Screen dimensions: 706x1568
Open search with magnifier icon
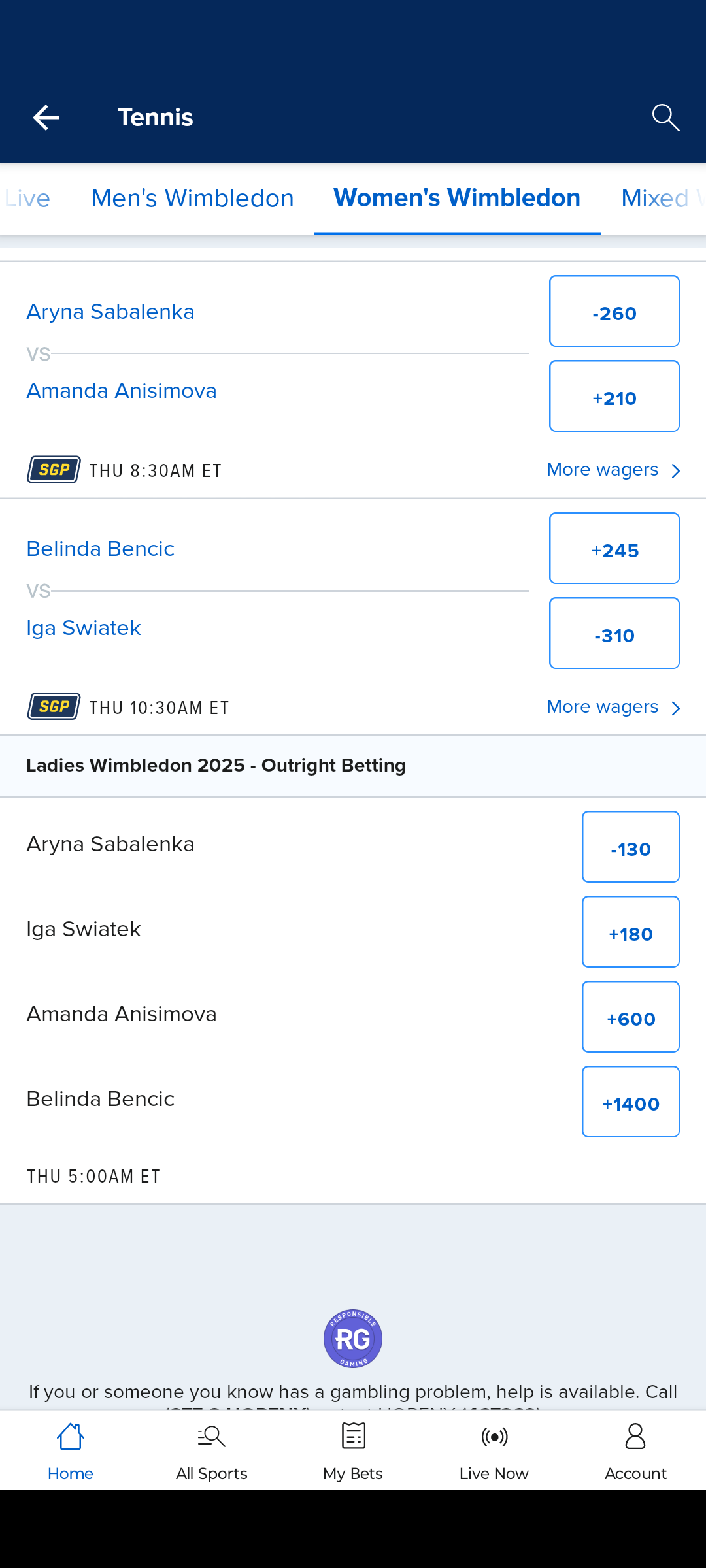(665, 118)
